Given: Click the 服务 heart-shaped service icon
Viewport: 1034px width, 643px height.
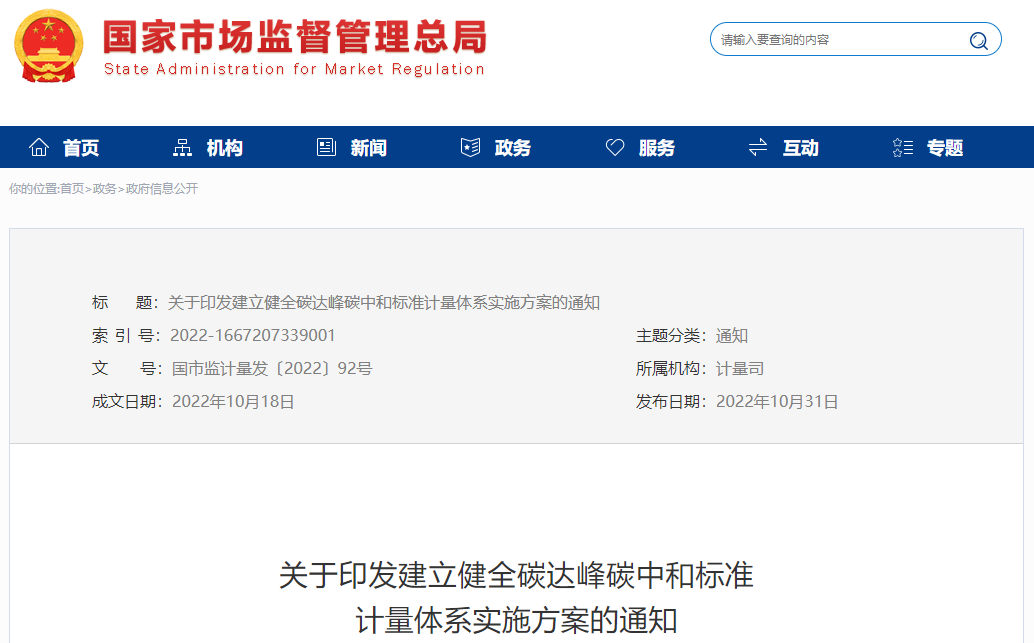Looking at the screenshot, I should [614, 146].
